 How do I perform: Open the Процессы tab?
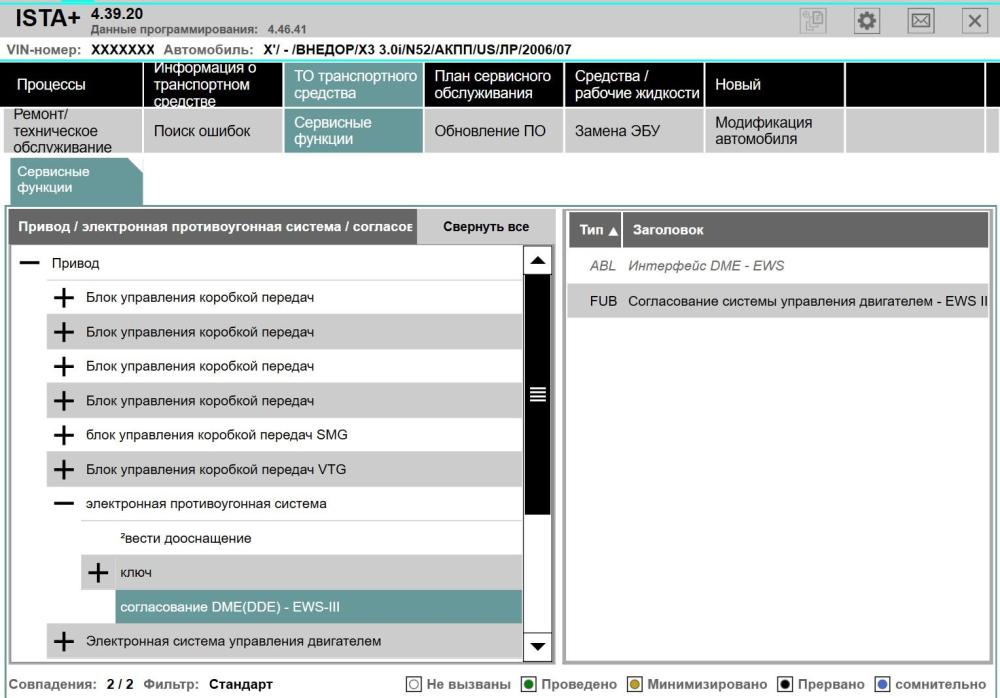pos(71,84)
